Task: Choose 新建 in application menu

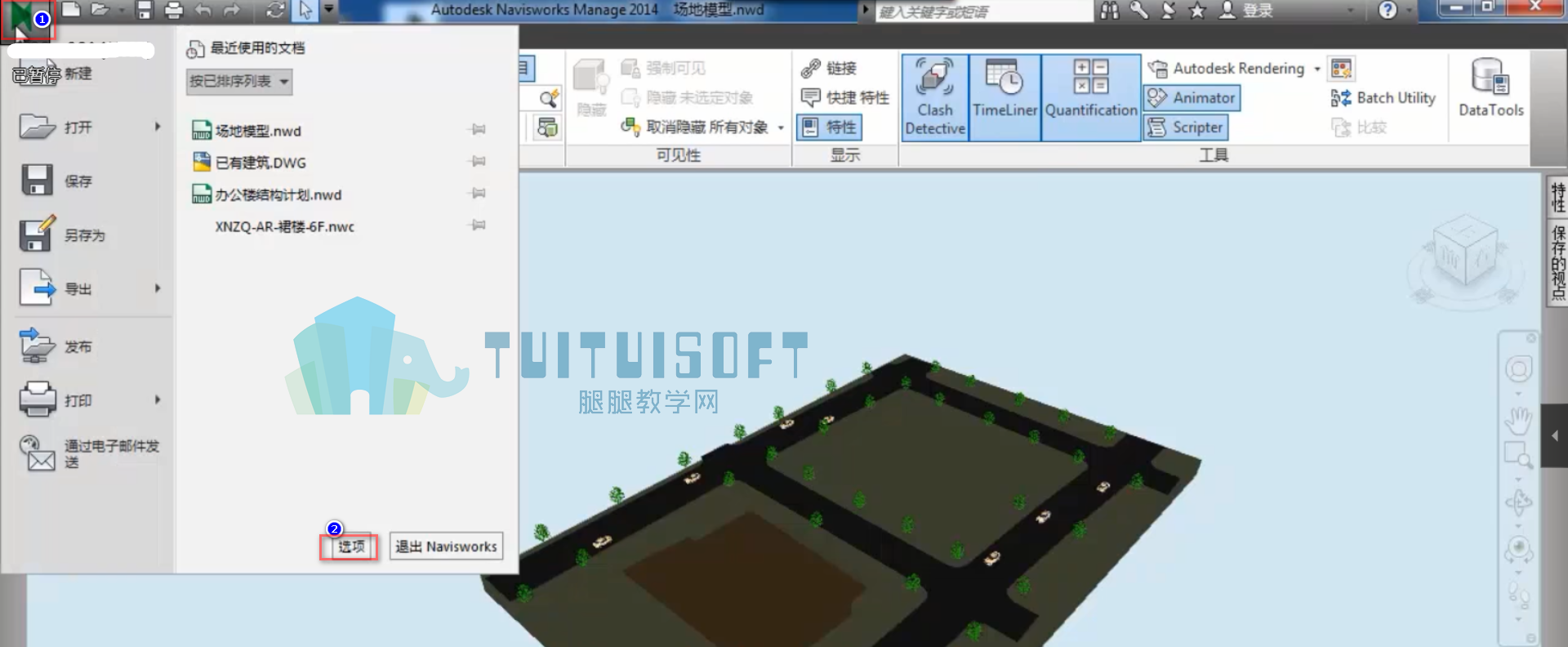Action: point(78,74)
